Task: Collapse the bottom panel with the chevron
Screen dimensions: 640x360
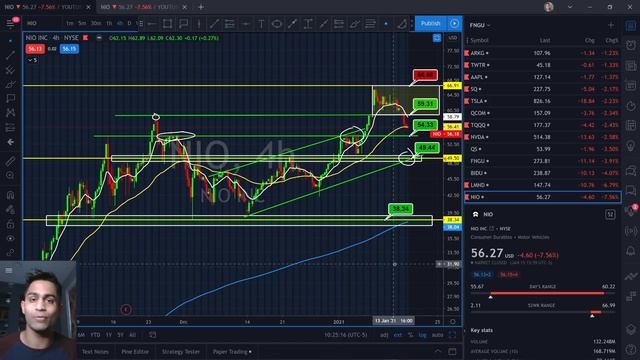Action: [x=438, y=351]
